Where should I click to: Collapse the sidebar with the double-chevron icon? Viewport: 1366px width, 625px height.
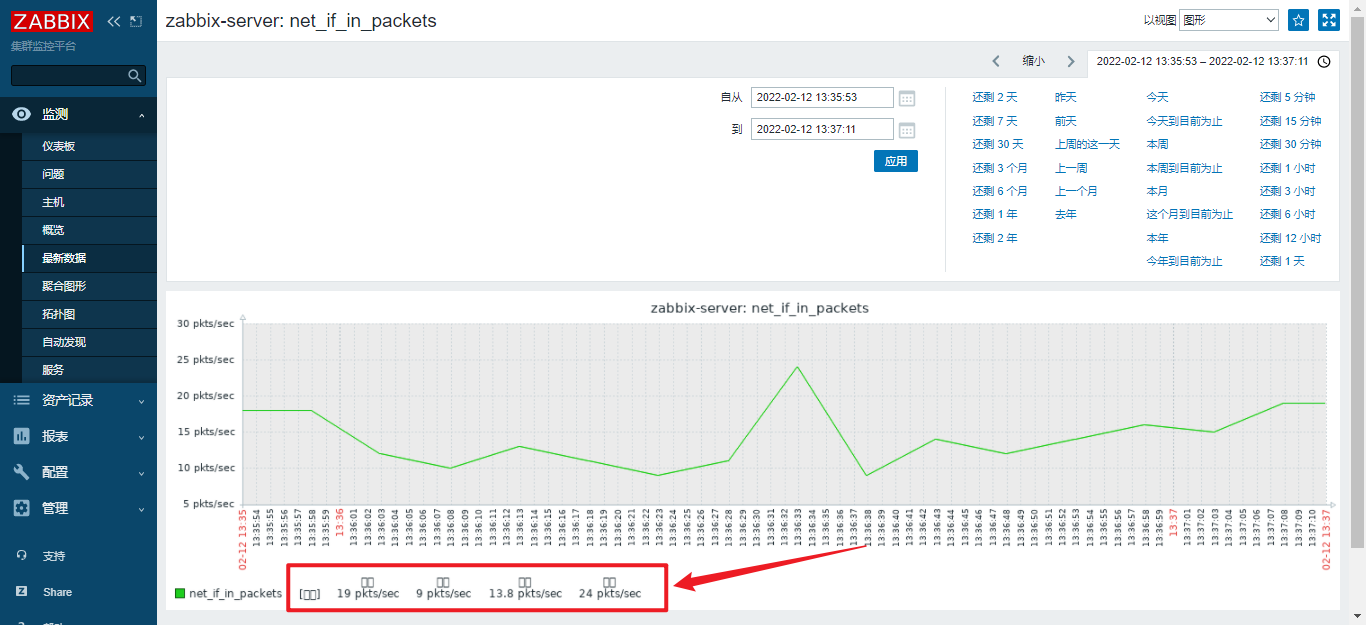tap(112, 20)
